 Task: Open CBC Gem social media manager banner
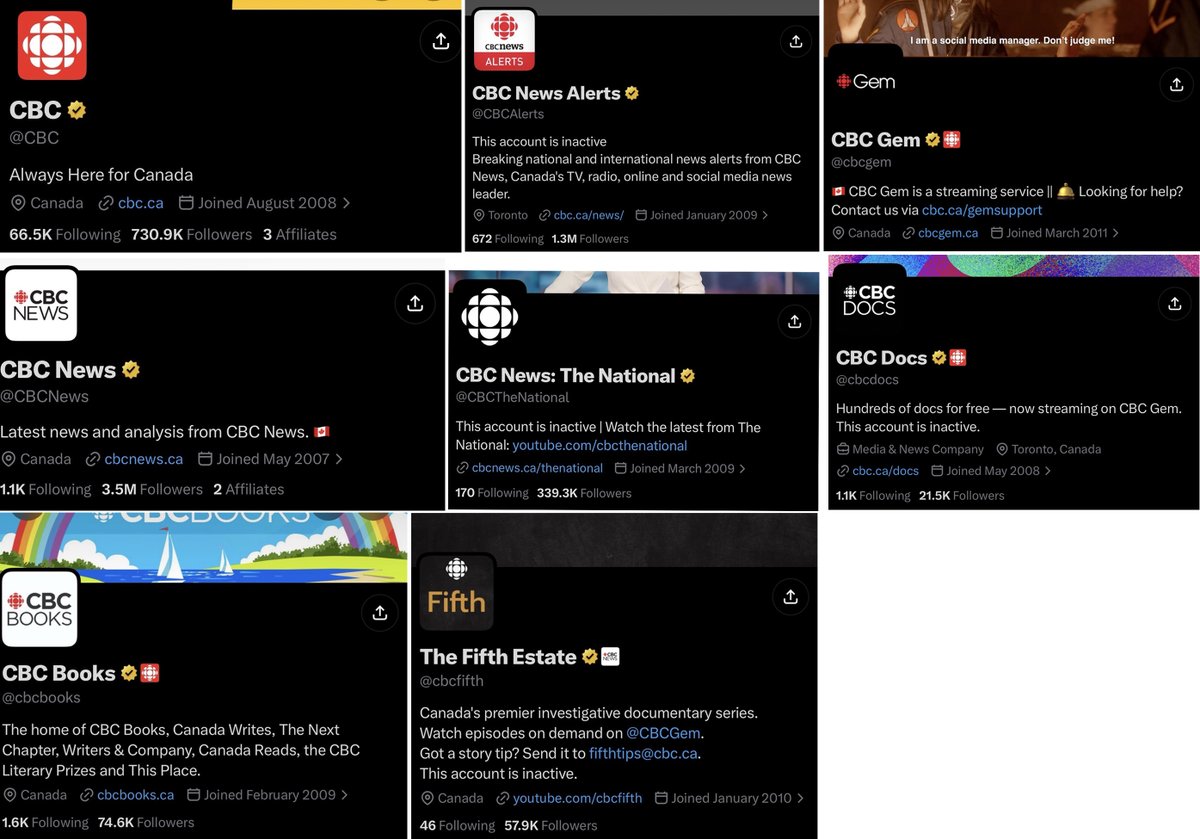click(1011, 28)
